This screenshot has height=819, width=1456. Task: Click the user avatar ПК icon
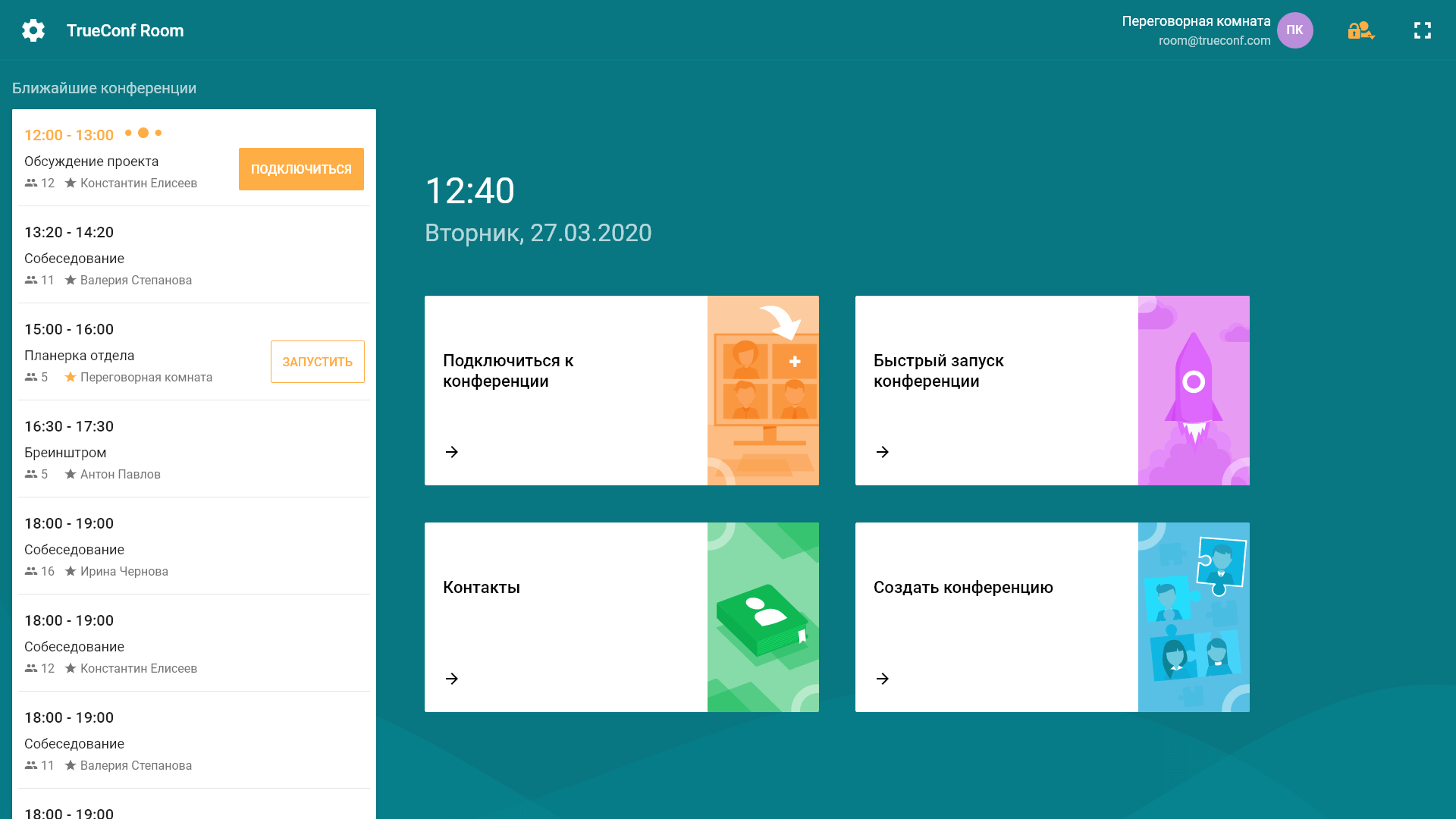tap(1297, 29)
